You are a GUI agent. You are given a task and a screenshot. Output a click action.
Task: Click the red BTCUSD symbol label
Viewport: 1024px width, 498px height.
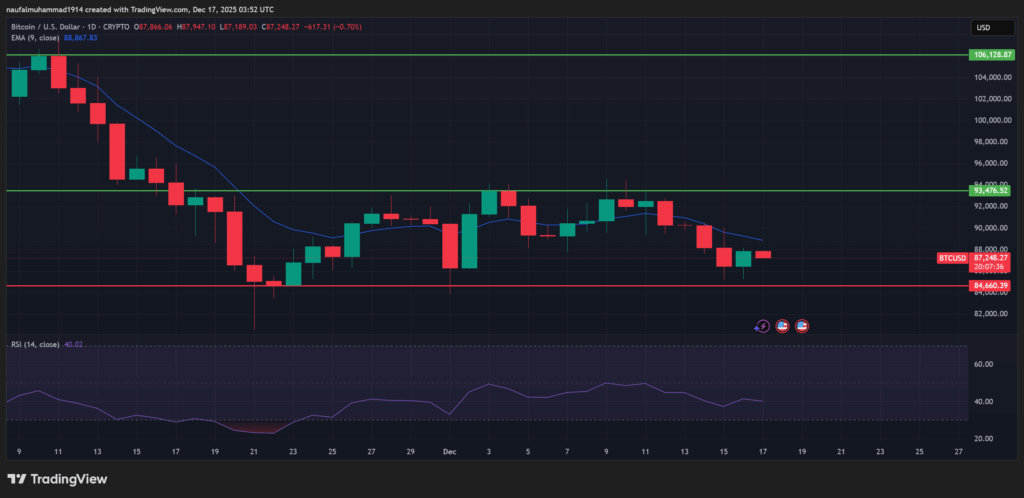[952, 258]
